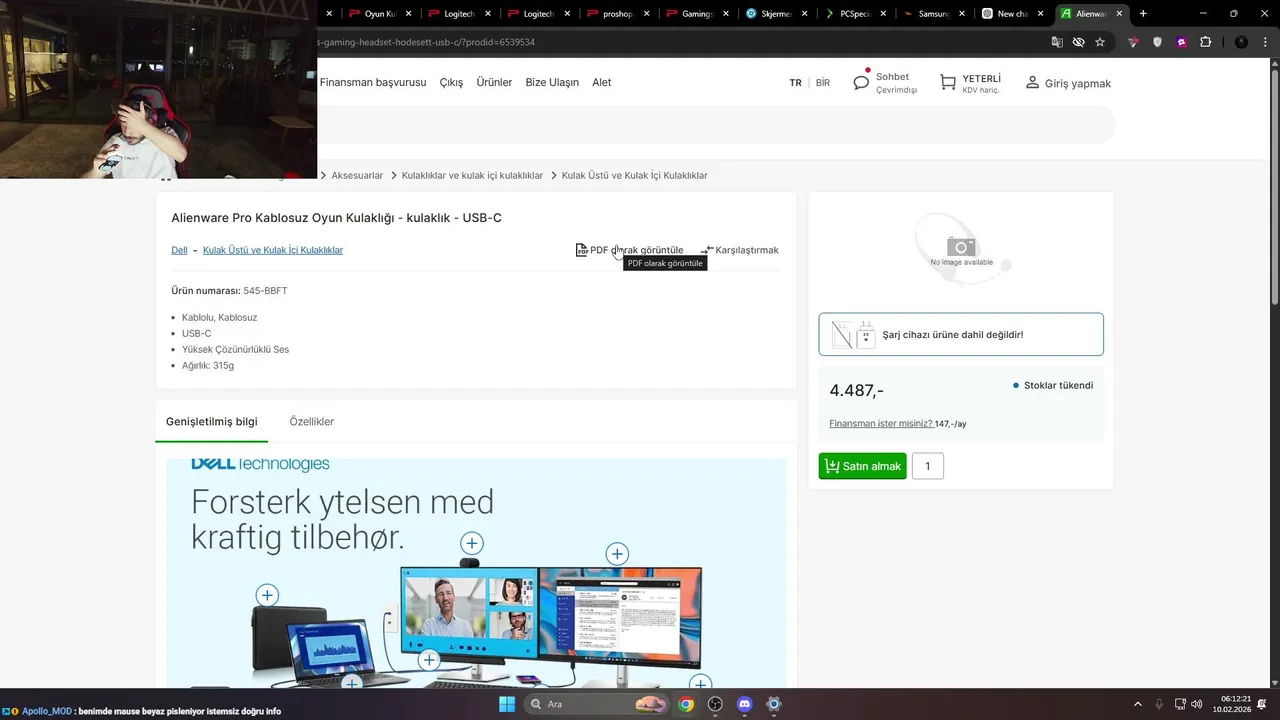Switch site language to BİR
Screen dimensions: 1280x720
[823, 83]
